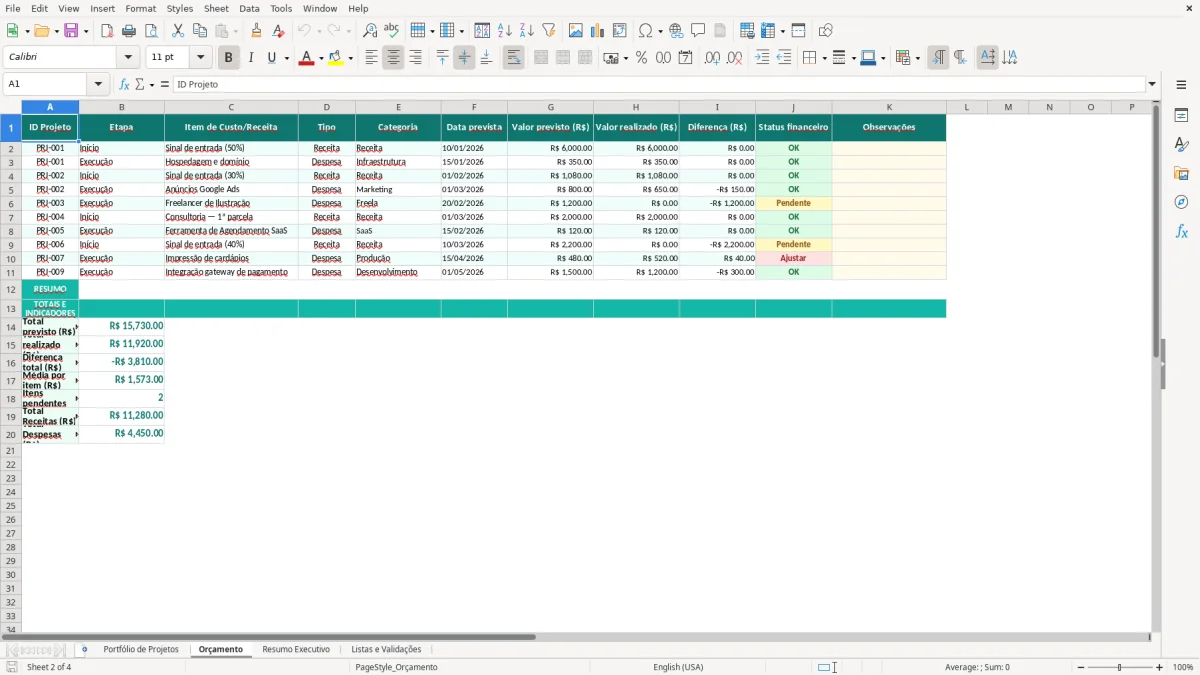Sort descending with the Z-A icon
Image resolution: width=1200 pixels, height=675 pixels.
coord(526,31)
